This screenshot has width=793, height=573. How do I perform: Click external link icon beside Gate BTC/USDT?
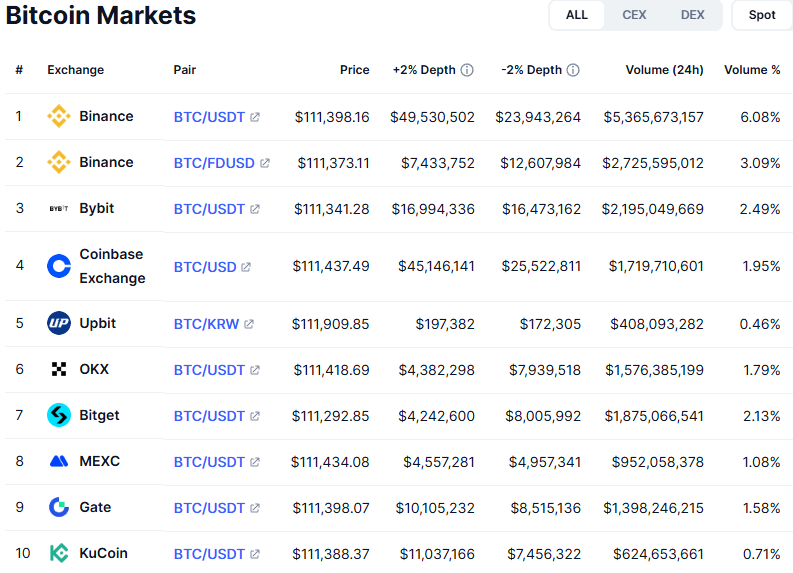255,508
